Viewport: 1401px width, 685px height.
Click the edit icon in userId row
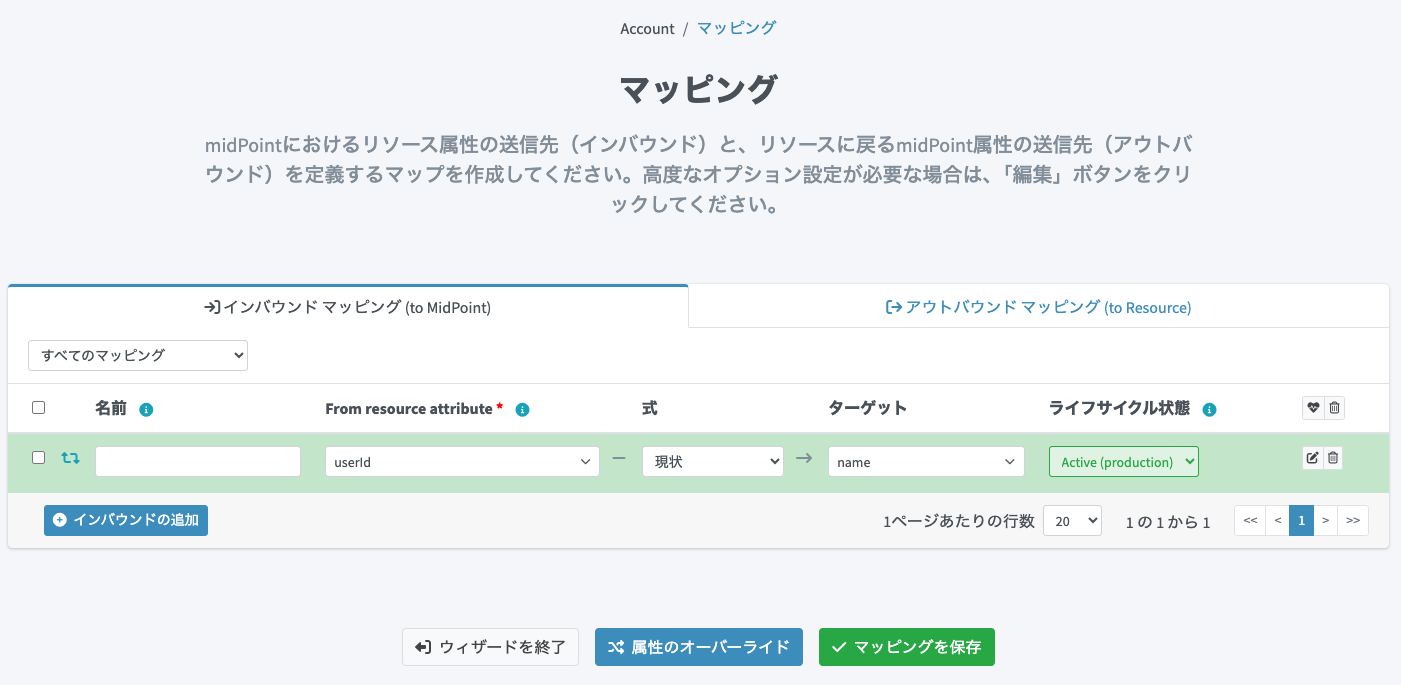point(1313,458)
